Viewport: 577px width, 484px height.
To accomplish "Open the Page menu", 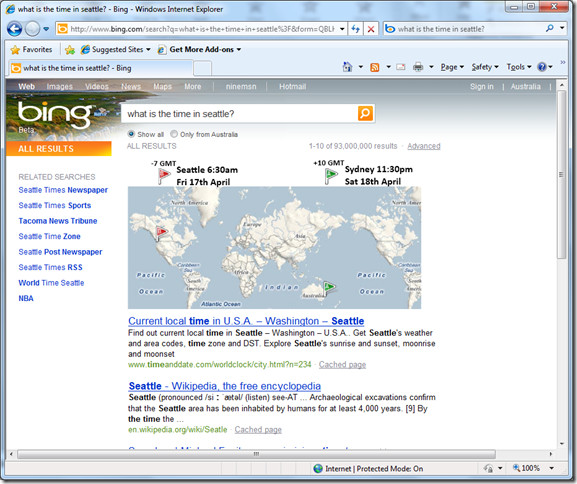I will pyautogui.click(x=452, y=67).
